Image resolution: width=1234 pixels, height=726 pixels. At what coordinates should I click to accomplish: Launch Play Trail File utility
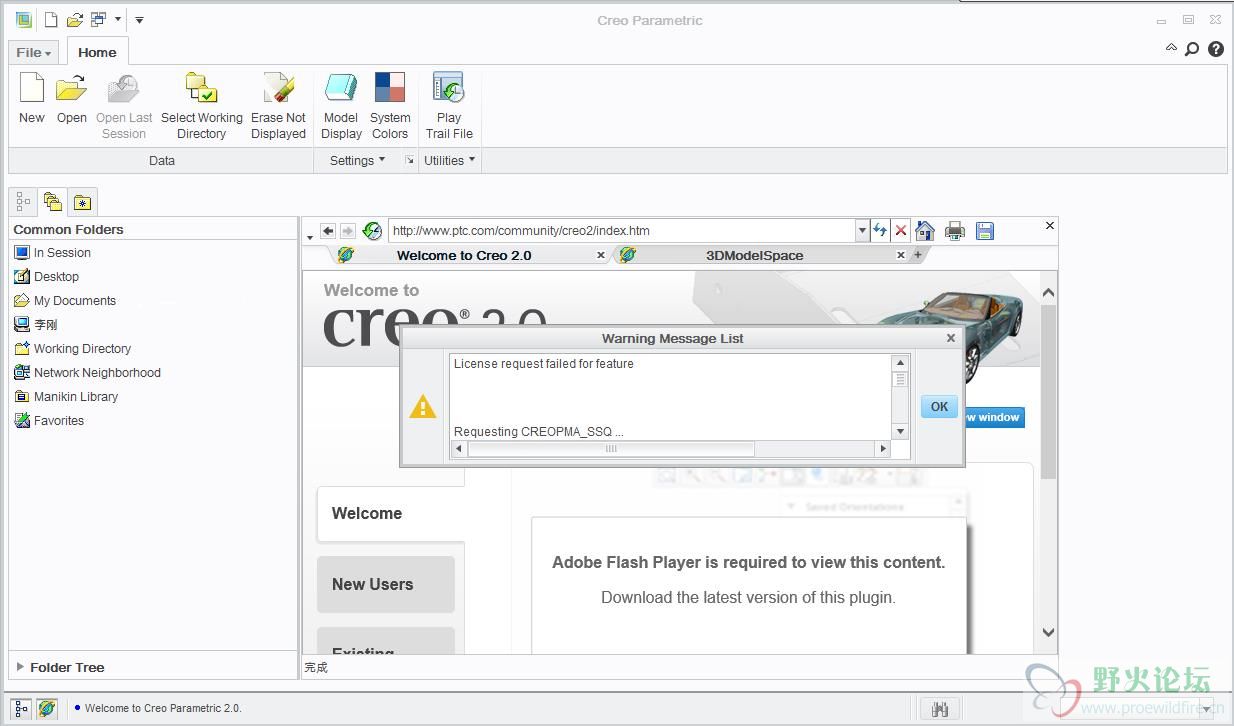coord(449,105)
